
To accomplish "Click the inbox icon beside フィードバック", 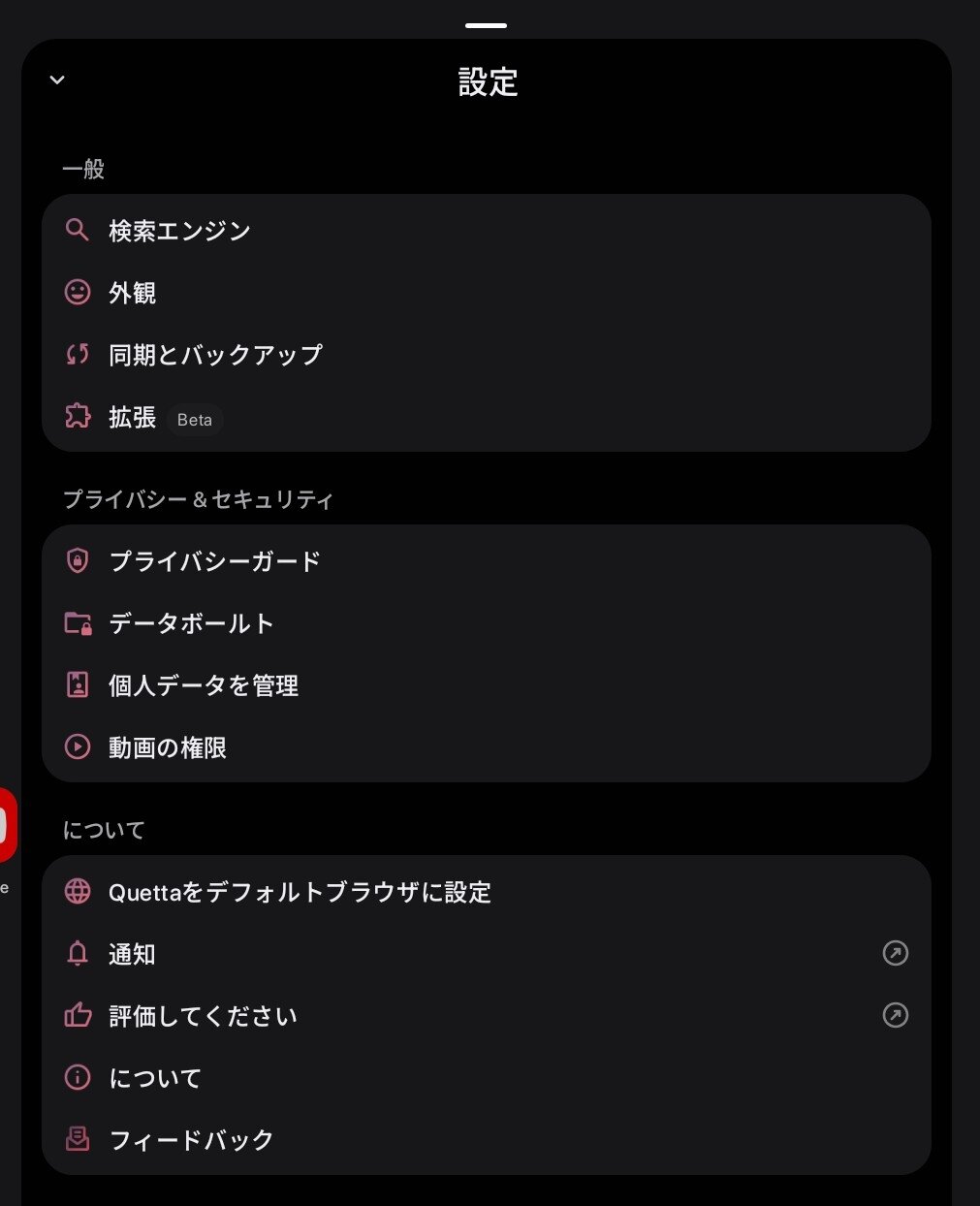I will pos(78,1139).
